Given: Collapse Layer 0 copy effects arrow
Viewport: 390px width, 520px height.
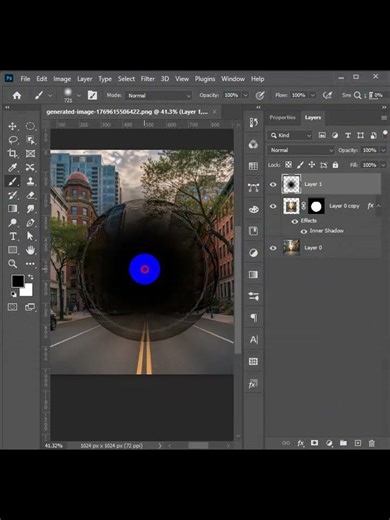Looking at the screenshot, I should [379, 206].
